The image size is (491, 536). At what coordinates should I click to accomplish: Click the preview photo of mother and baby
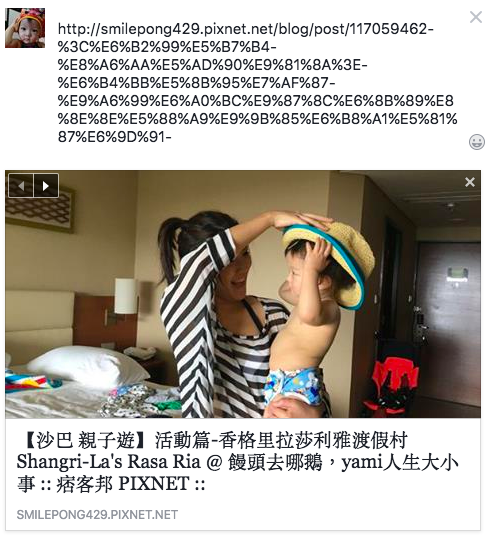pos(243,294)
